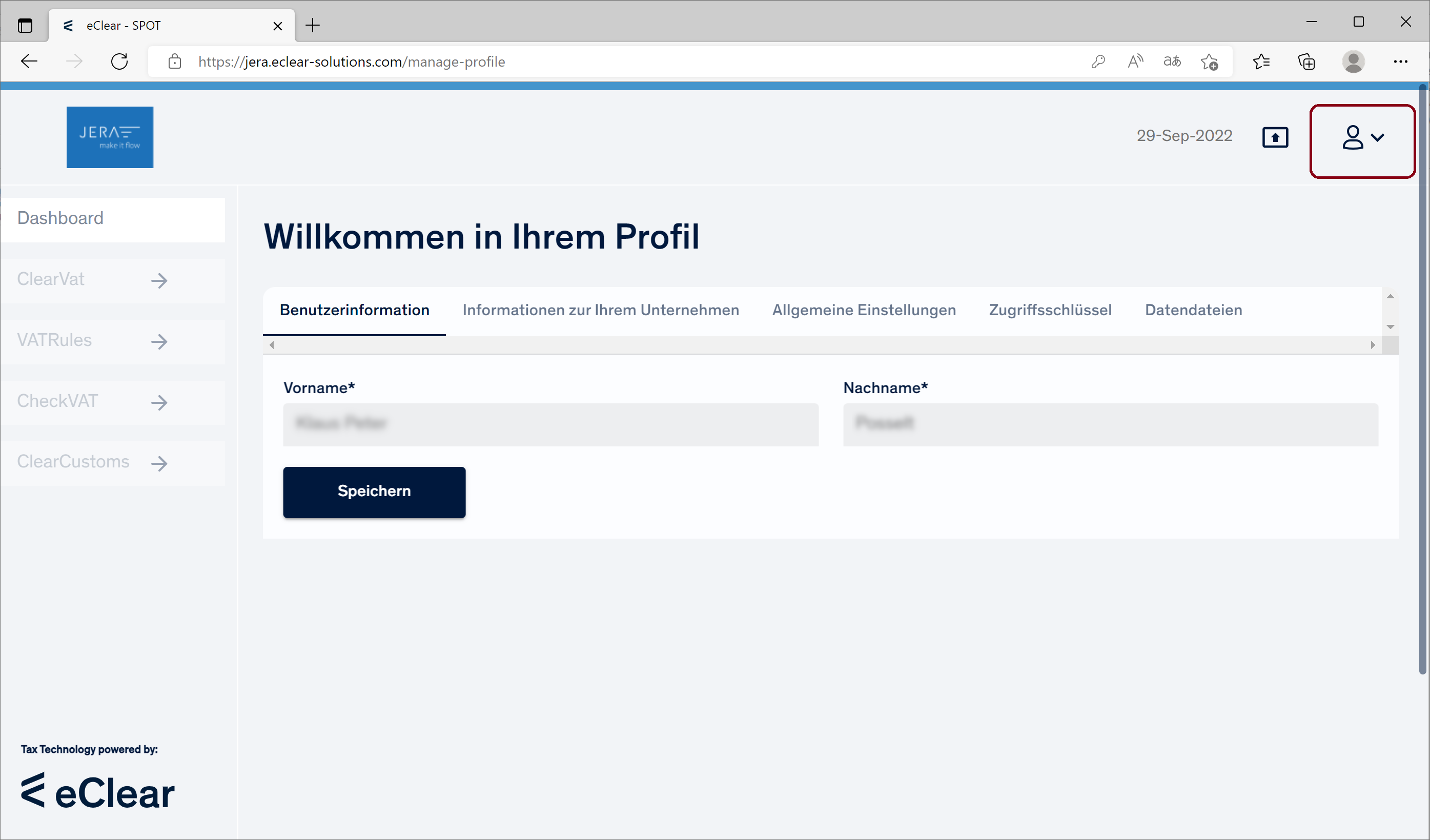Open CheckVAT sidebar arrow
This screenshot has height=840, width=1430.
tap(159, 402)
